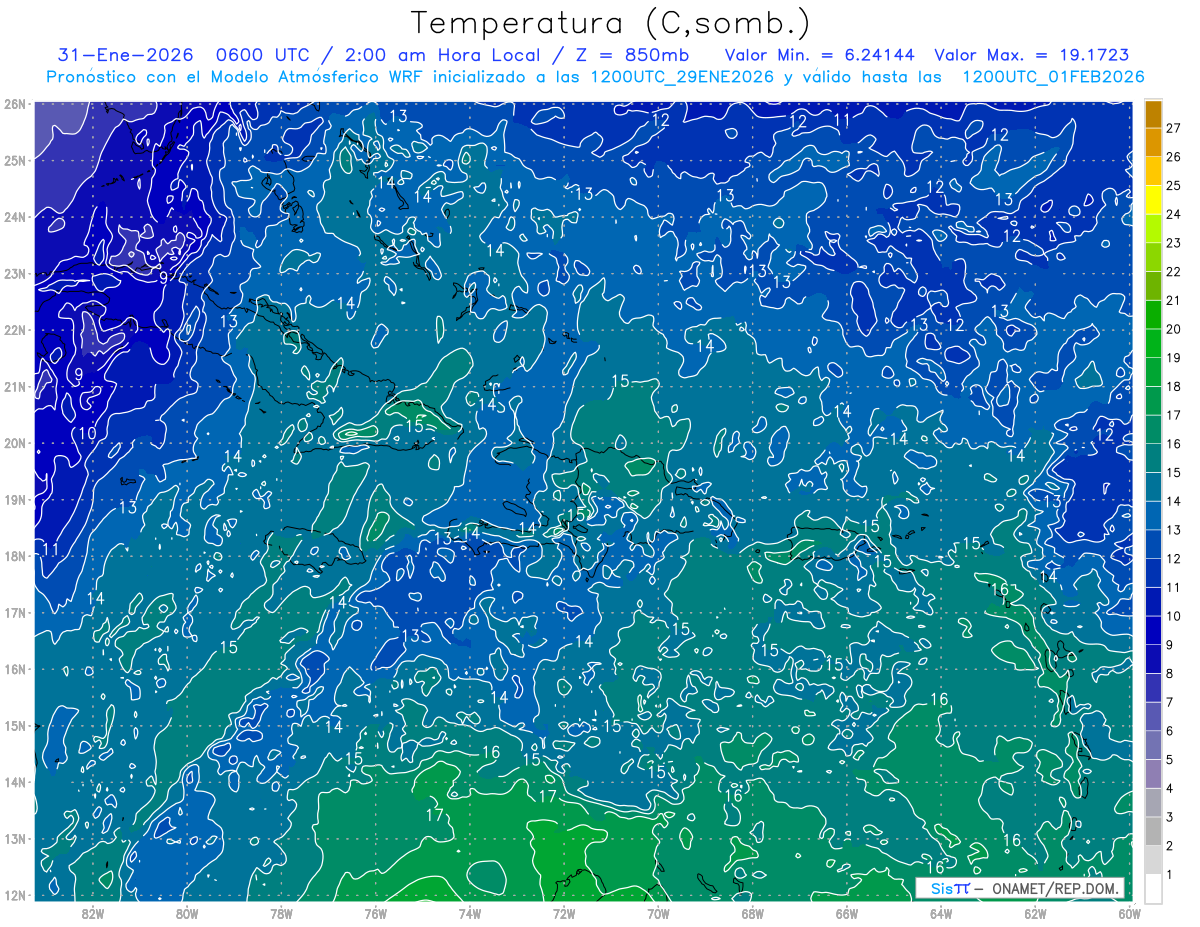Screen dimensions: 1200x927
Task: Click the title 'Temperatura (C,somb.)'
Action: click(611, 24)
